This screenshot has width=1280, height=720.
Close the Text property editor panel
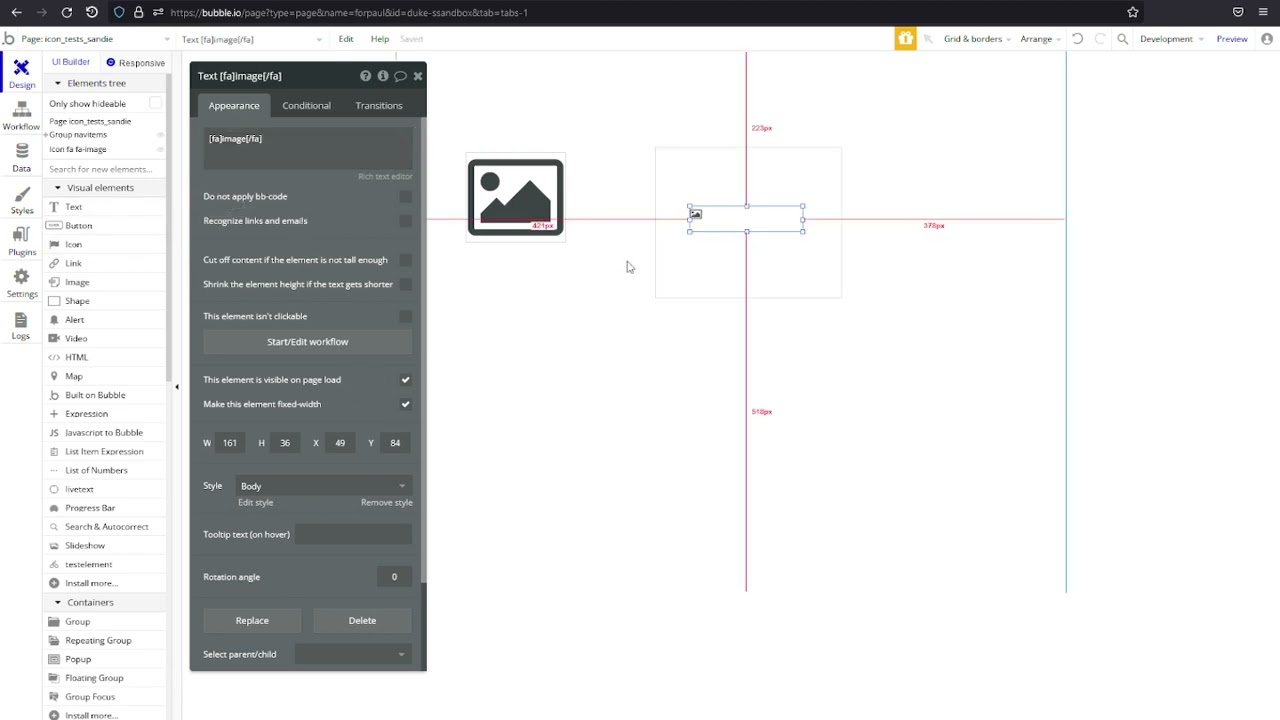pyautogui.click(x=418, y=76)
